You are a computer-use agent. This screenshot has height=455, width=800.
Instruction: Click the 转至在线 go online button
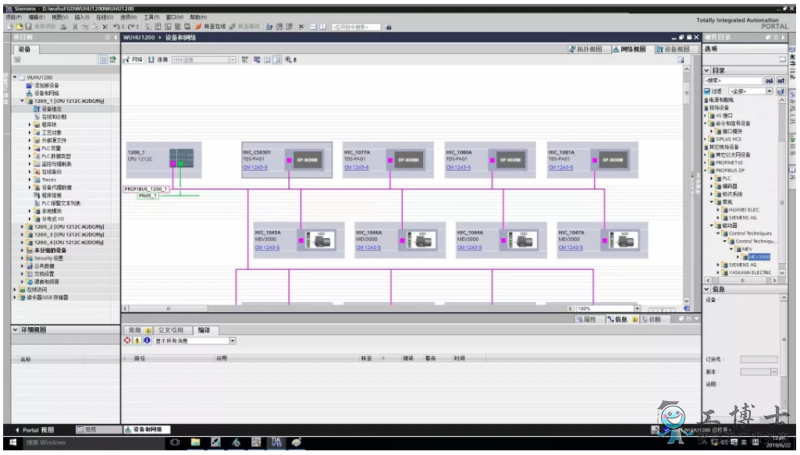(x=210, y=27)
